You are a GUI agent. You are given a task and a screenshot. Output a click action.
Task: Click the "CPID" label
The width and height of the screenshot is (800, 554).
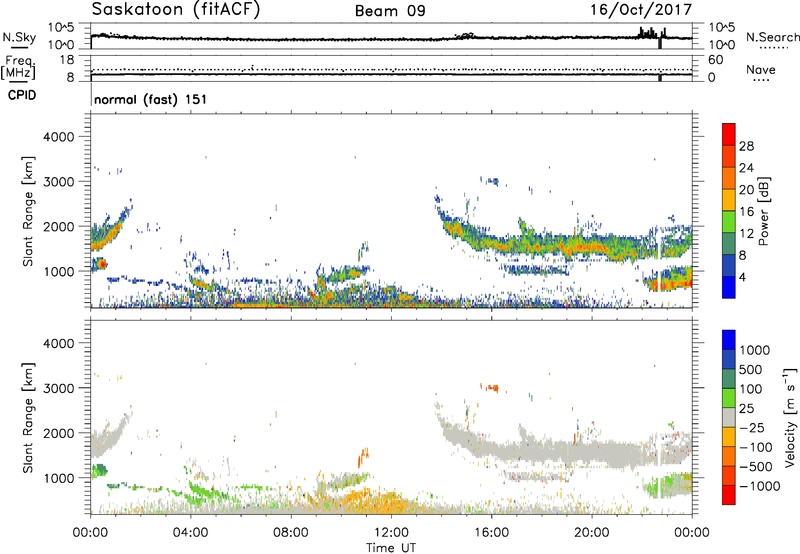tap(22, 95)
